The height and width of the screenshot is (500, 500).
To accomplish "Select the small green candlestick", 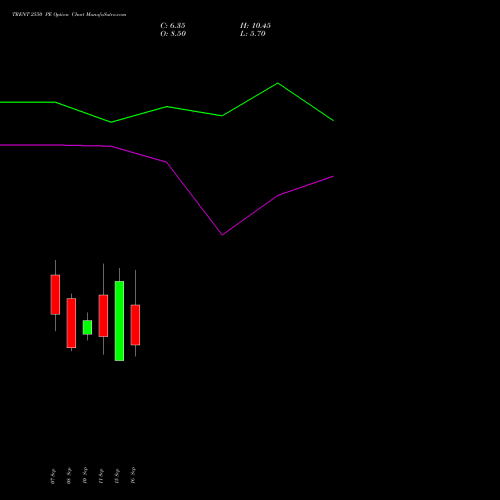I will 87,327.
